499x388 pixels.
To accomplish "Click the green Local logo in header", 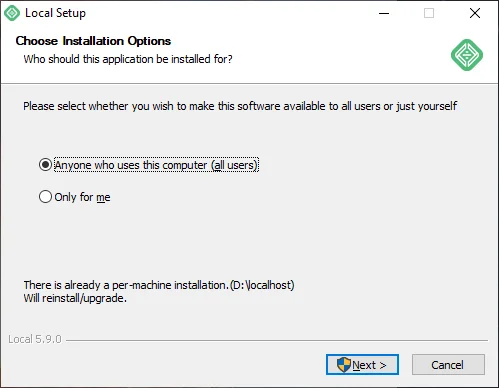I will (x=467, y=55).
